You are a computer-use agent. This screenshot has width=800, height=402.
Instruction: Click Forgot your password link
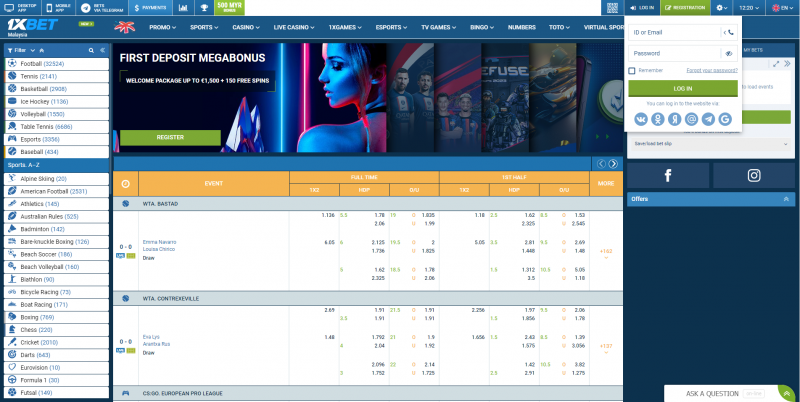[712, 70]
